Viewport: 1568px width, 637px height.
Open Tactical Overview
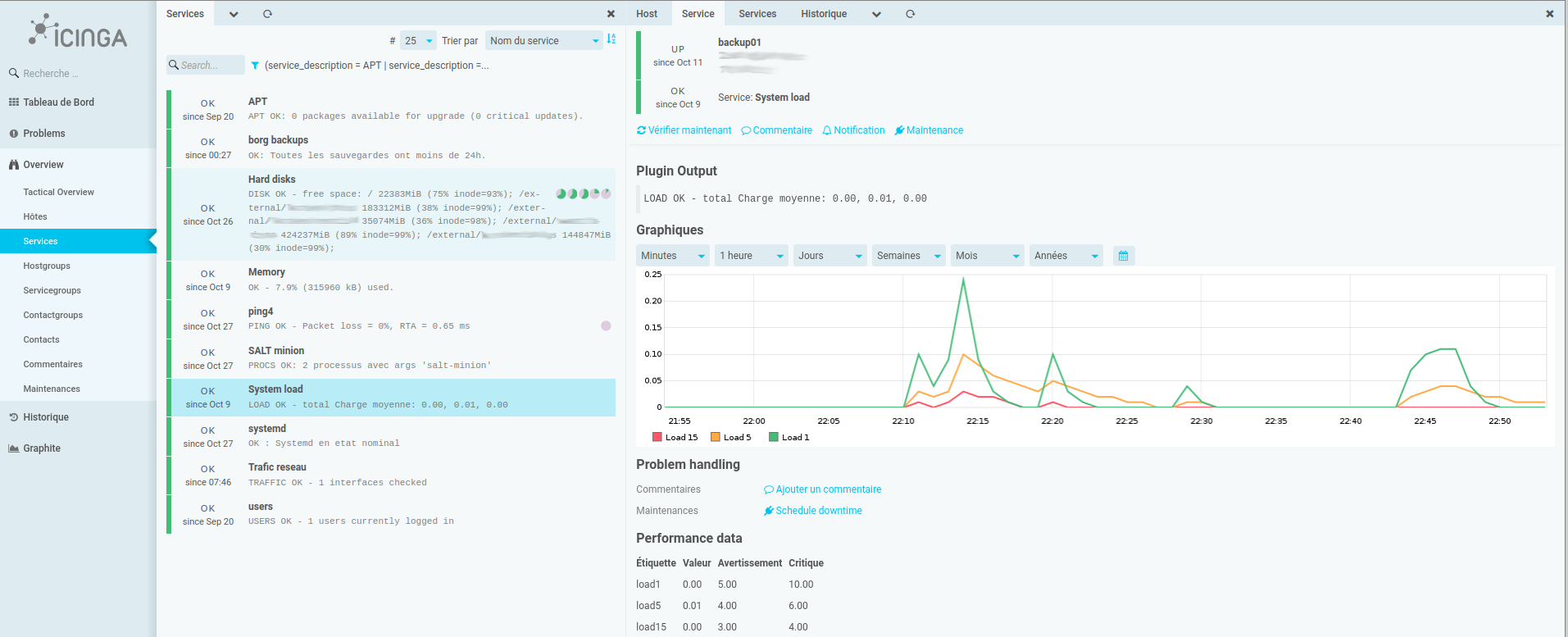click(58, 192)
